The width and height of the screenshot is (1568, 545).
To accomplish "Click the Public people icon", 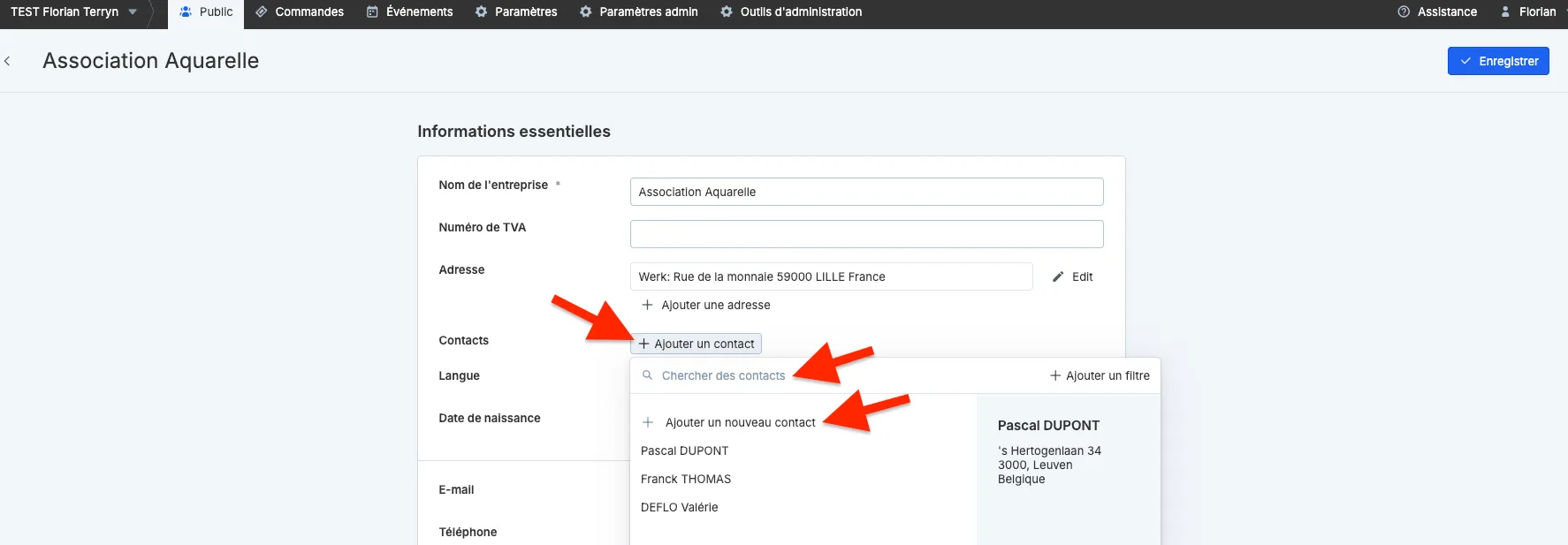I will (186, 11).
